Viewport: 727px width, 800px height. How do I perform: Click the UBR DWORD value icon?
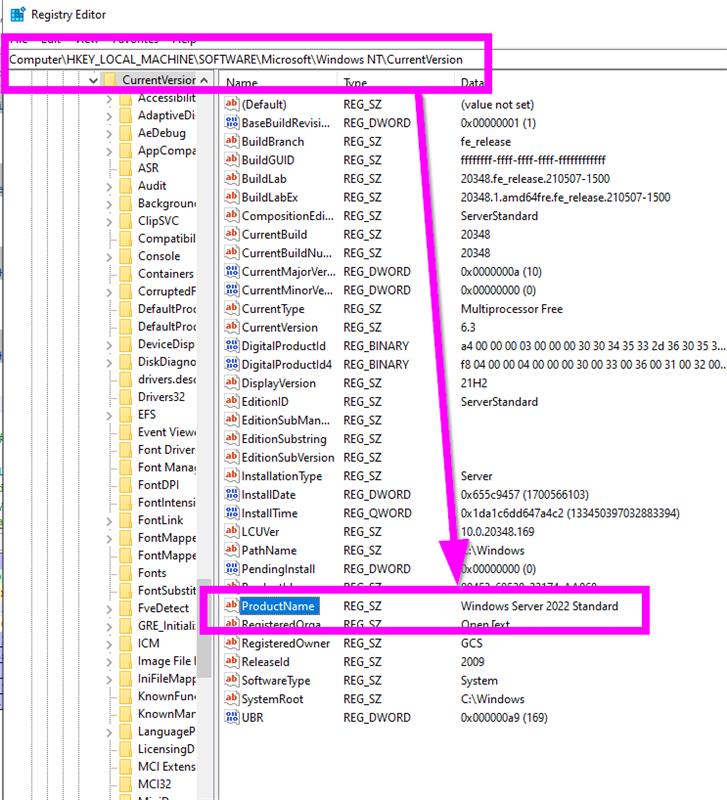231,717
